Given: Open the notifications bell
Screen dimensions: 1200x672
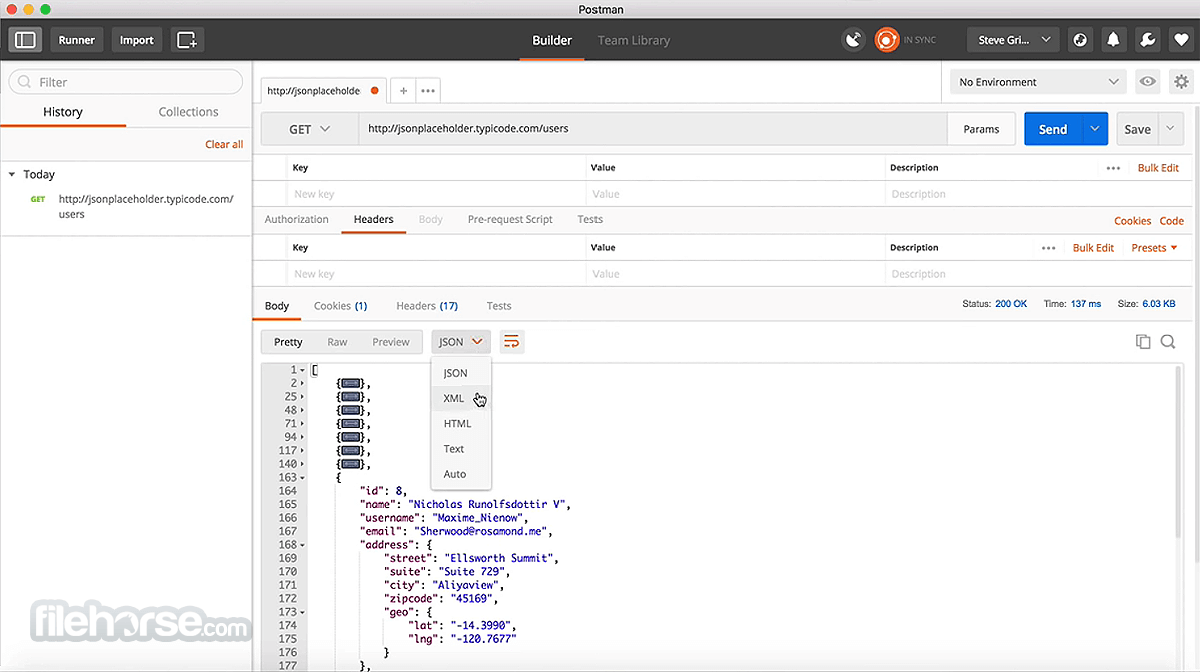Looking at the screenshot, I should pyautogui.click(x=1113, y=40).
